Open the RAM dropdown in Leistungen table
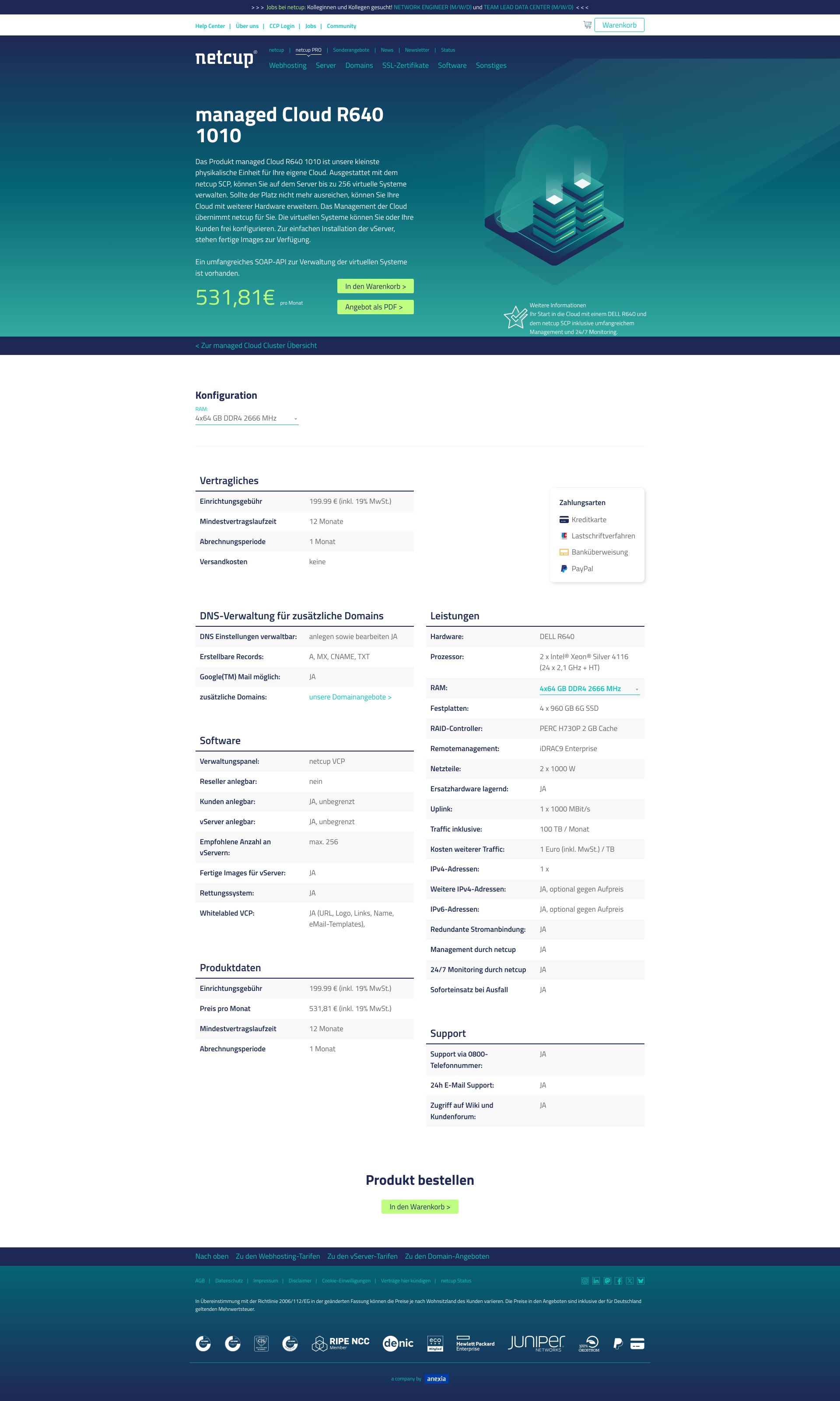The height and width of the screenshot is (1401, 840). click(x=589, y=688)
